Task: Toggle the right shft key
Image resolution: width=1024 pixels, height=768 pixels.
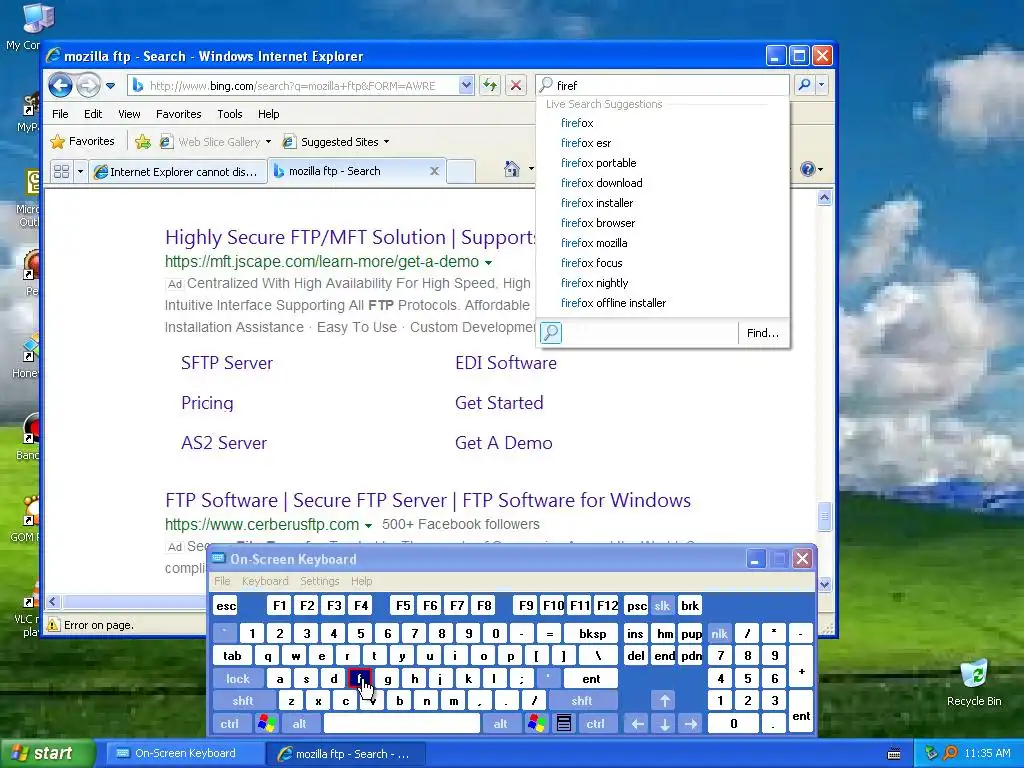Action: (x=582, y=701)
